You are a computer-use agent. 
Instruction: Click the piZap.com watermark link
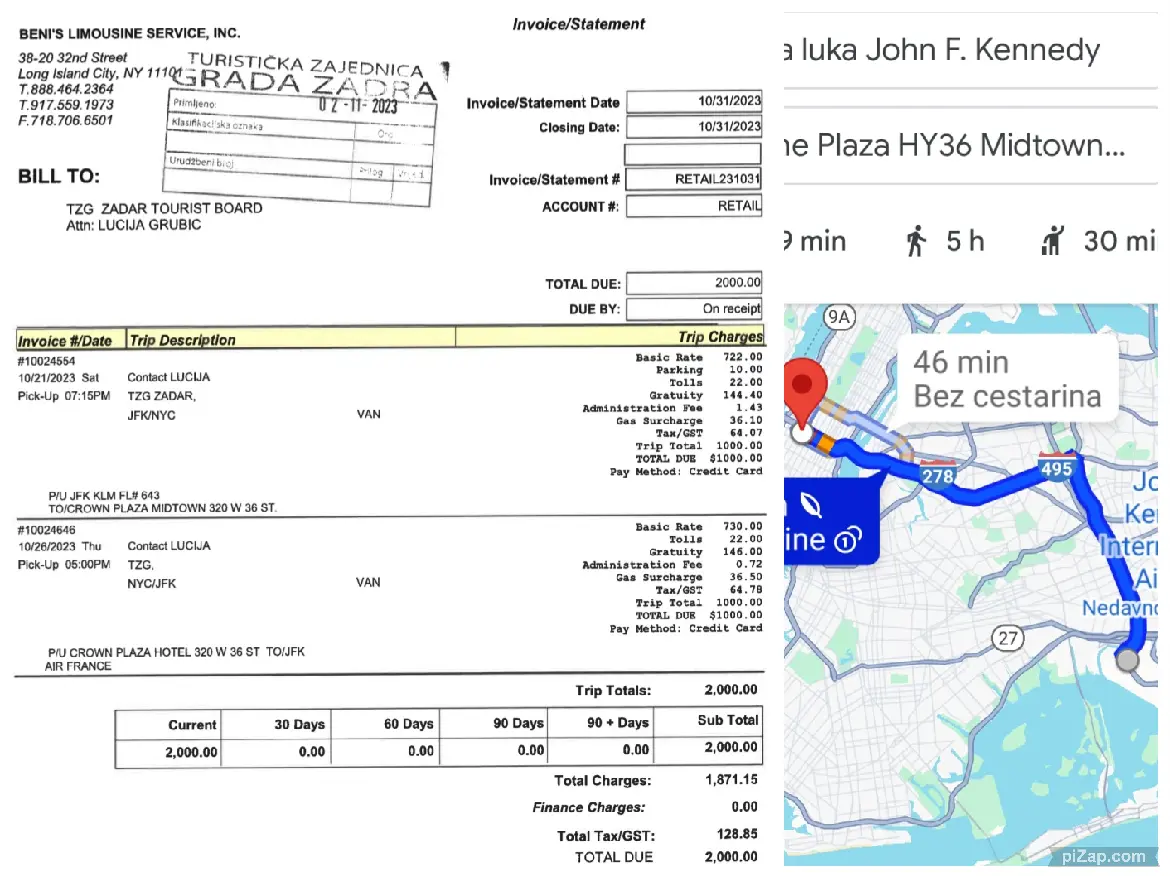1103,856
